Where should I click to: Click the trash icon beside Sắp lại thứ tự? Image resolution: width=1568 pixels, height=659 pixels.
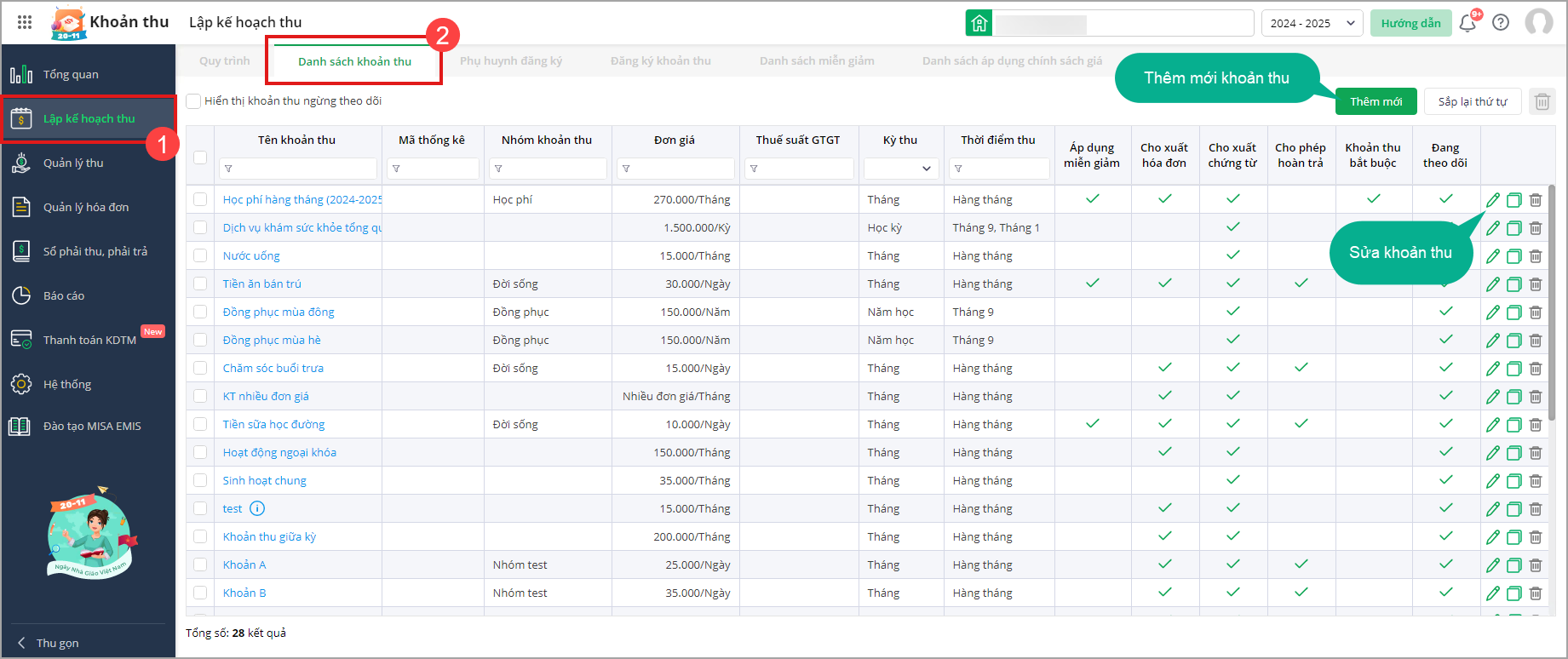(1542, 102)
